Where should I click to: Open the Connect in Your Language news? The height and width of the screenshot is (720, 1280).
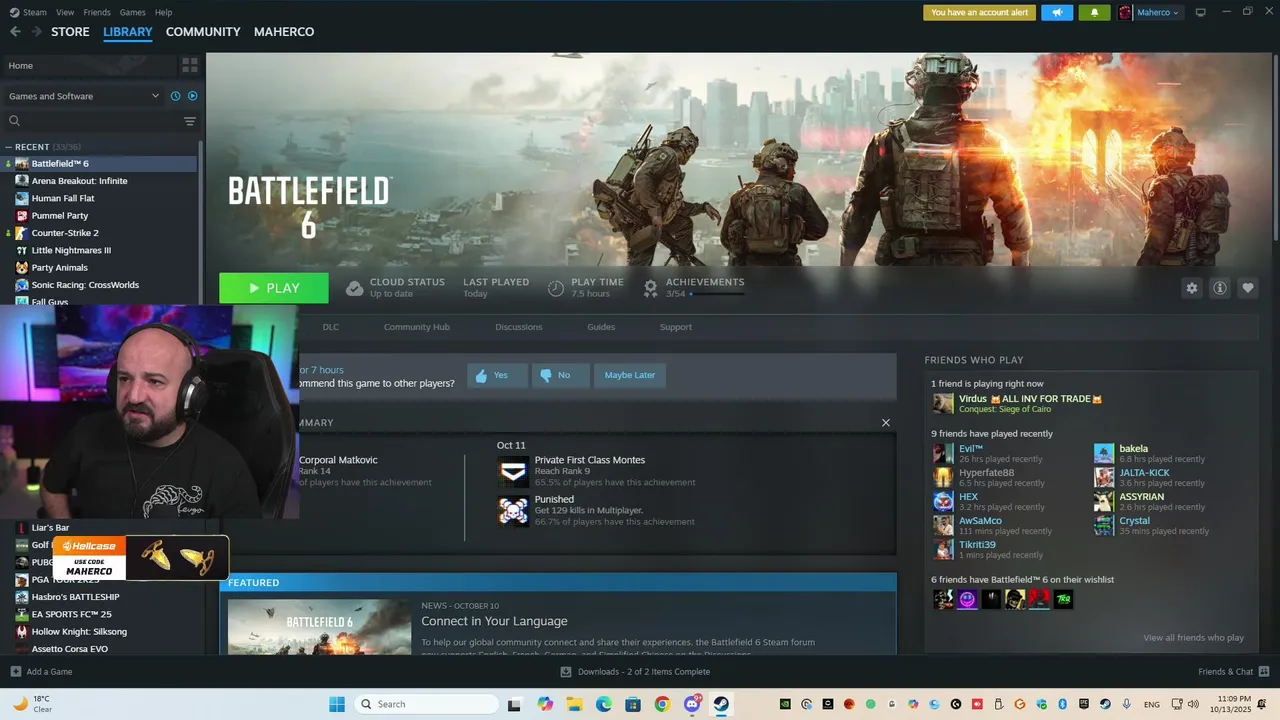coord(494,621)
